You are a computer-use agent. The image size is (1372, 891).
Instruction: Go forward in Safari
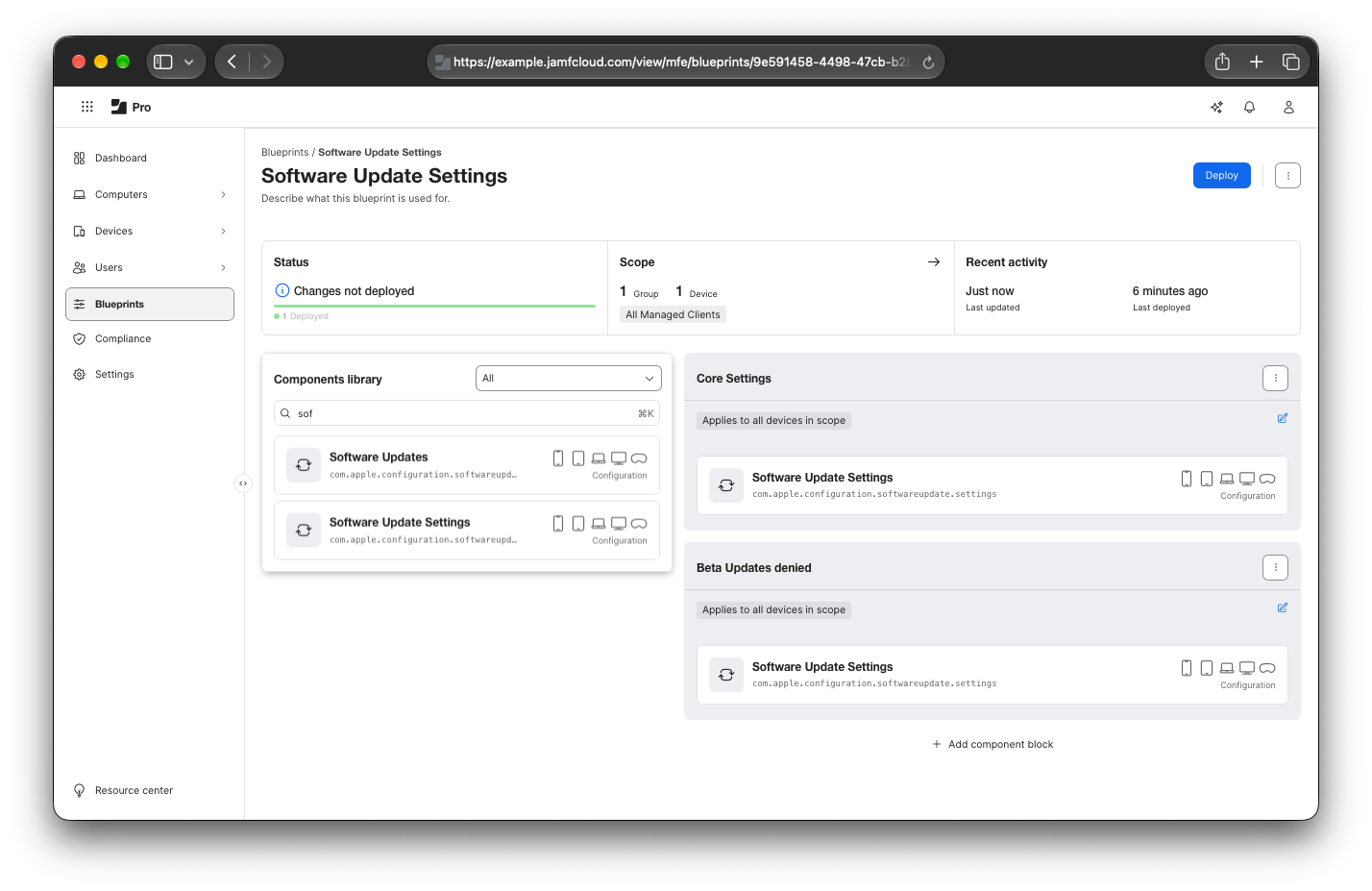coord(266,62)
